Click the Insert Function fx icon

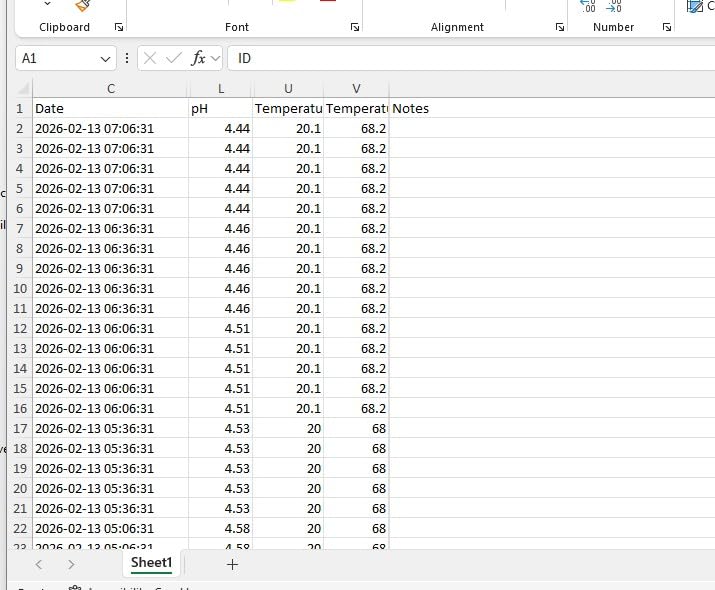(198, 58)
